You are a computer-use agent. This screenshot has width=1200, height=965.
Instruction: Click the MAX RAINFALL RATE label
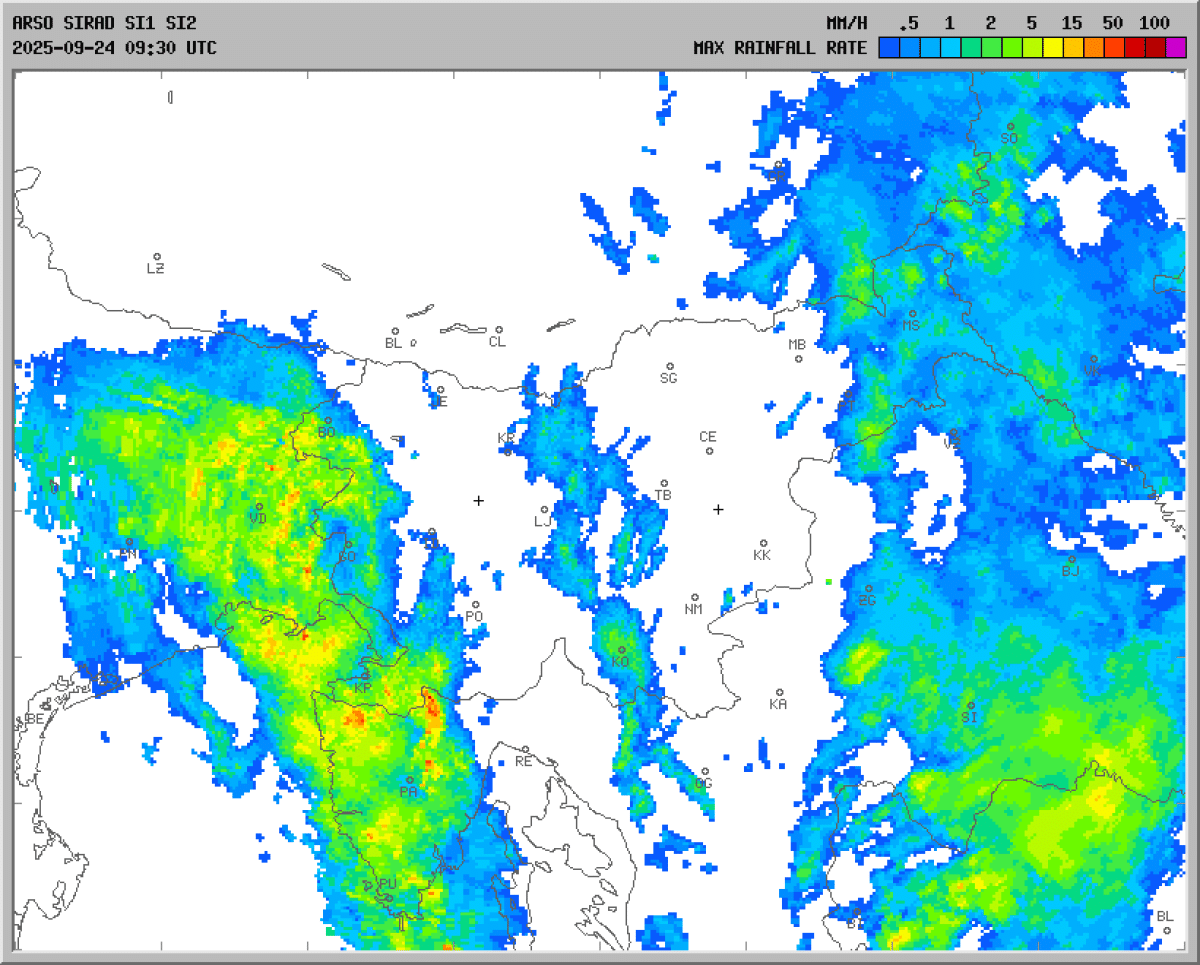click(x=780, y=48)
